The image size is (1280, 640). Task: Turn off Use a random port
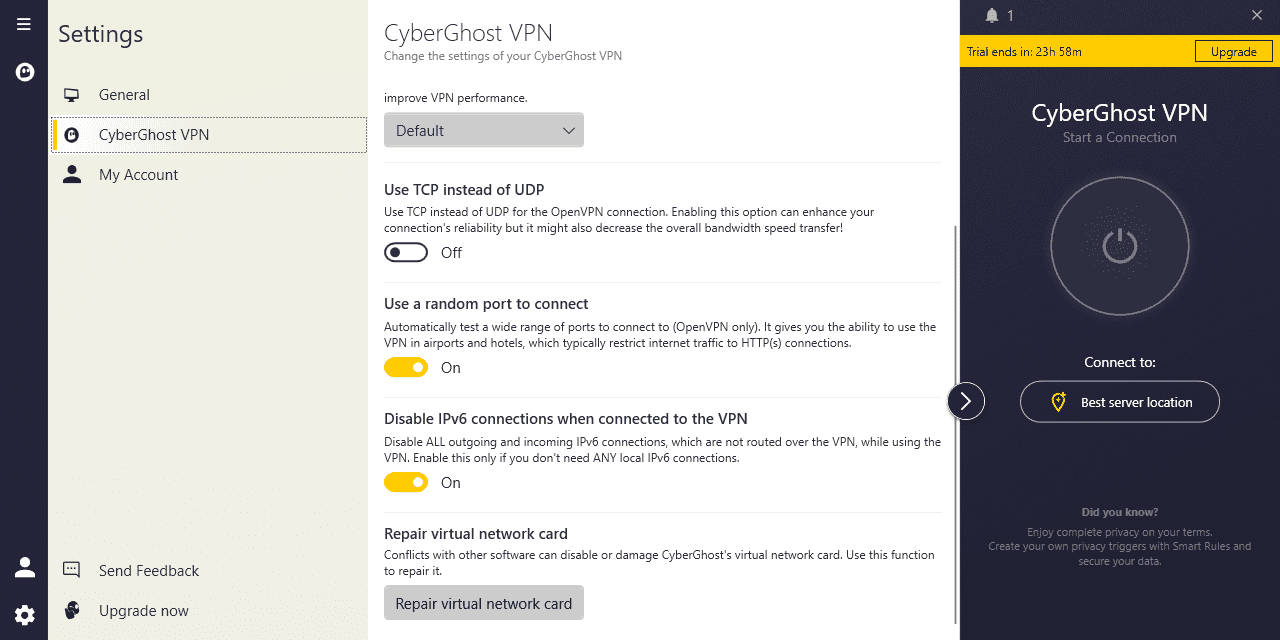406,368
